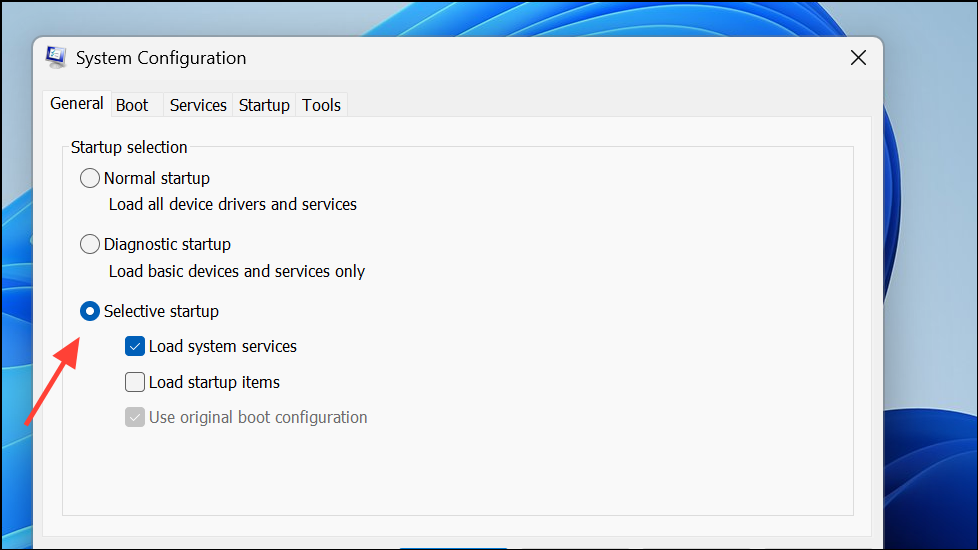Screen dimensions: 978x550
Task: Click the red arrow annotation
Action: pyautogui.click(x=53, y=380)
